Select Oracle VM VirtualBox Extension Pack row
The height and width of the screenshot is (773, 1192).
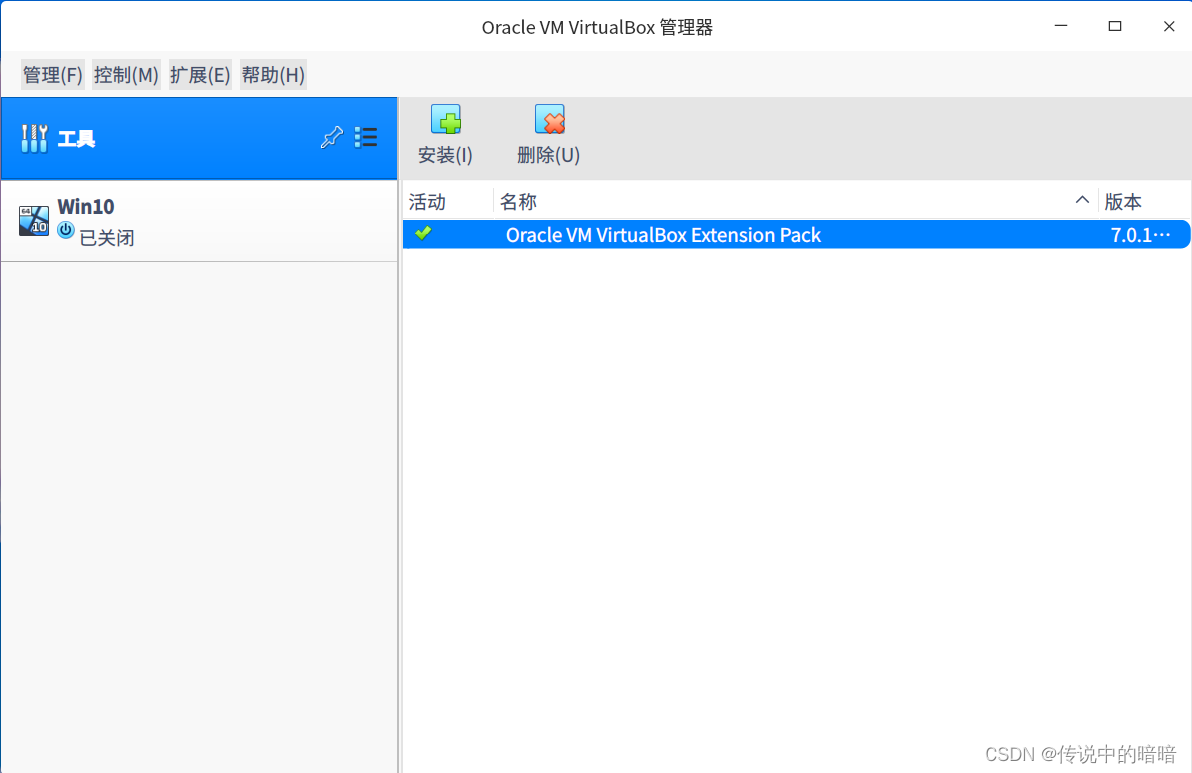point(797,235)
